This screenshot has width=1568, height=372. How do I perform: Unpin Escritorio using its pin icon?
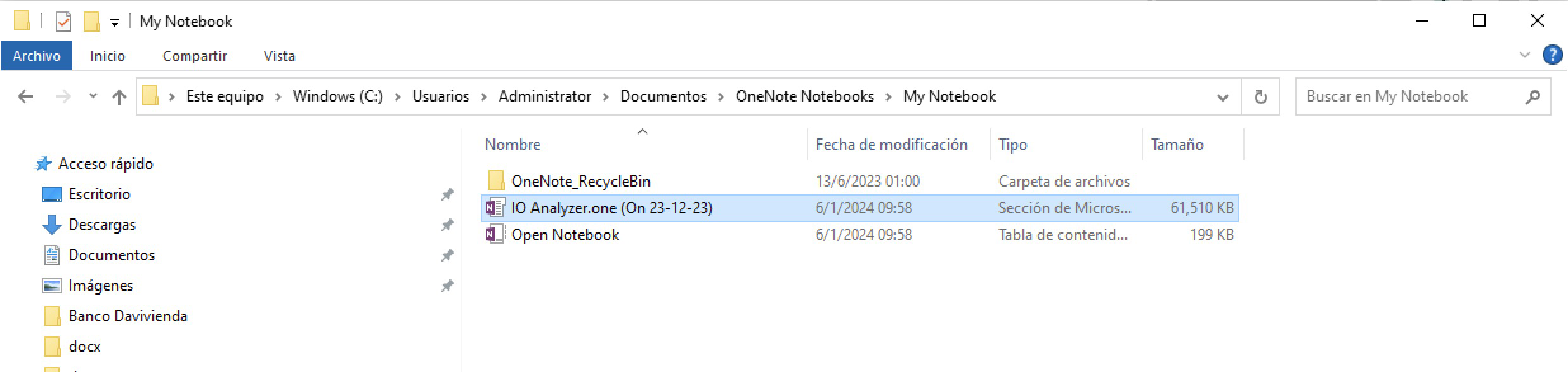point(447,194)
